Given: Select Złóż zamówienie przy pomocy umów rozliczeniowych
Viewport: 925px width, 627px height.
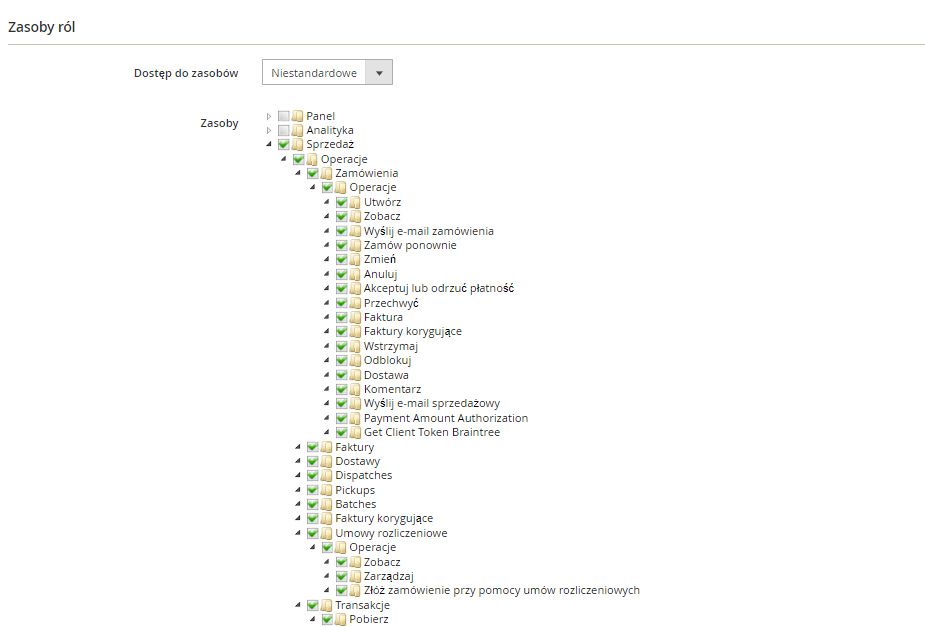Looking at the screenshot, I should pyautogui.click(x=502, y=590).
